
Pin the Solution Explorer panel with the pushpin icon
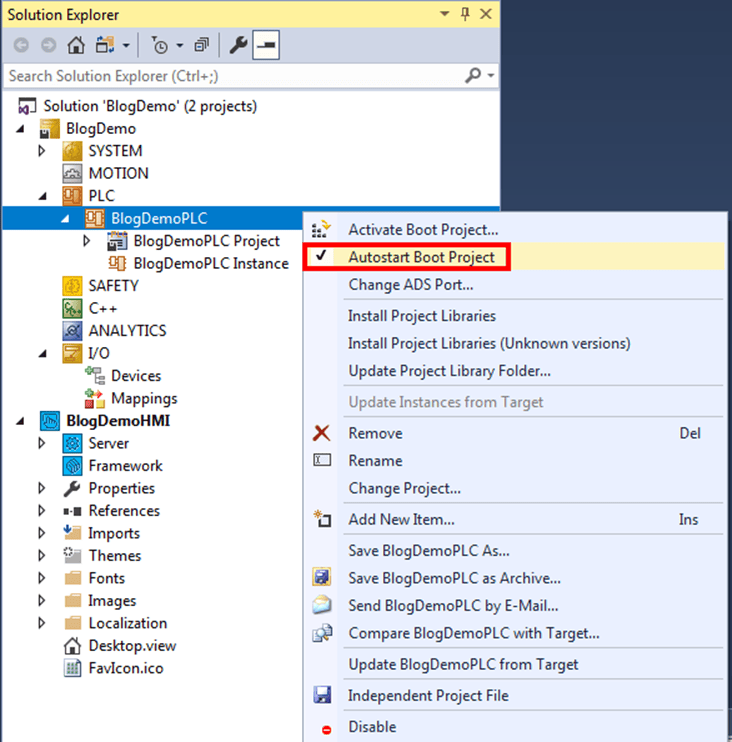coord(464,15)
